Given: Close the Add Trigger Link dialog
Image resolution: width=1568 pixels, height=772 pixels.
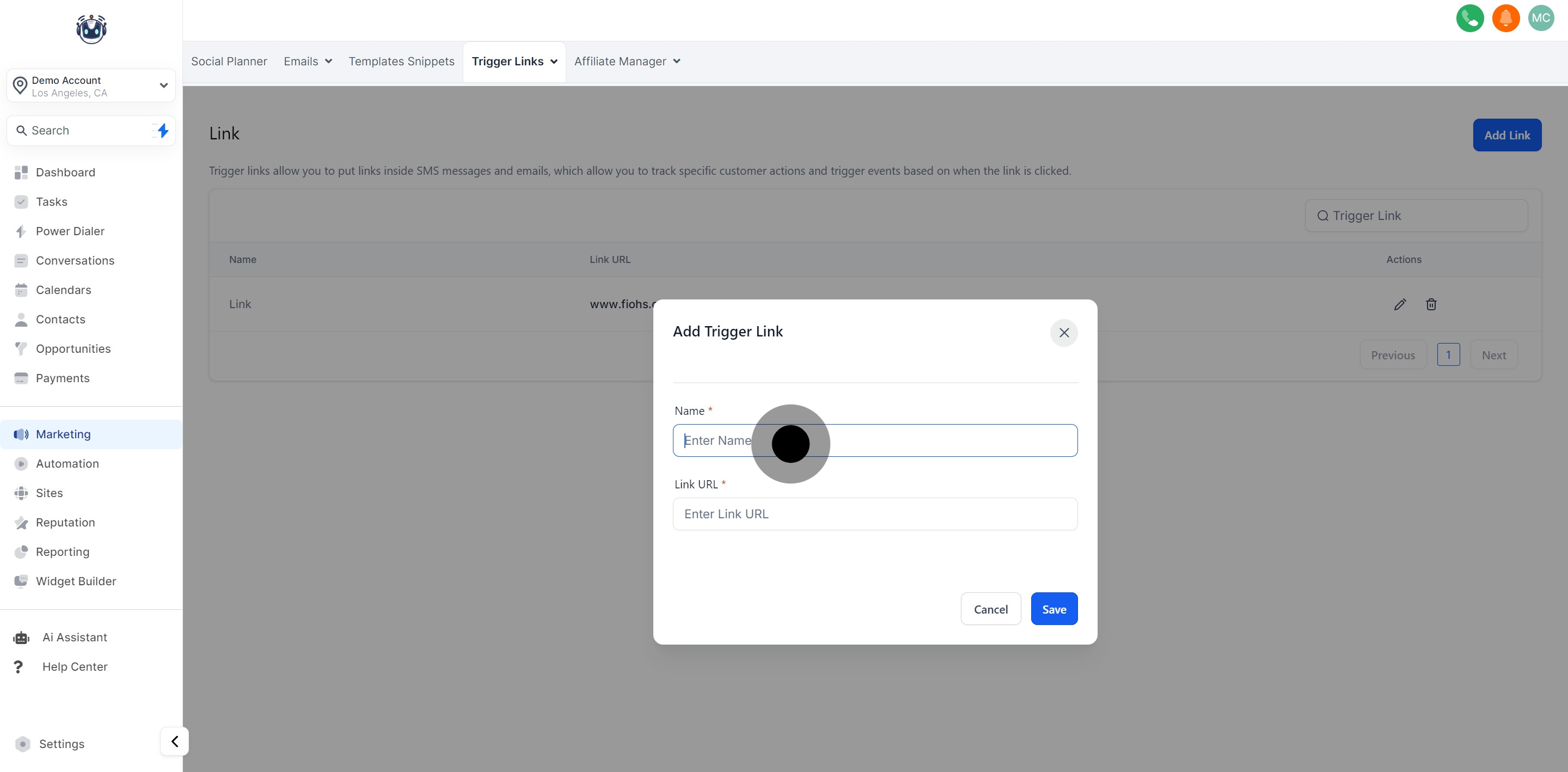Looking at the screenshot, I should pos(1063,333).
